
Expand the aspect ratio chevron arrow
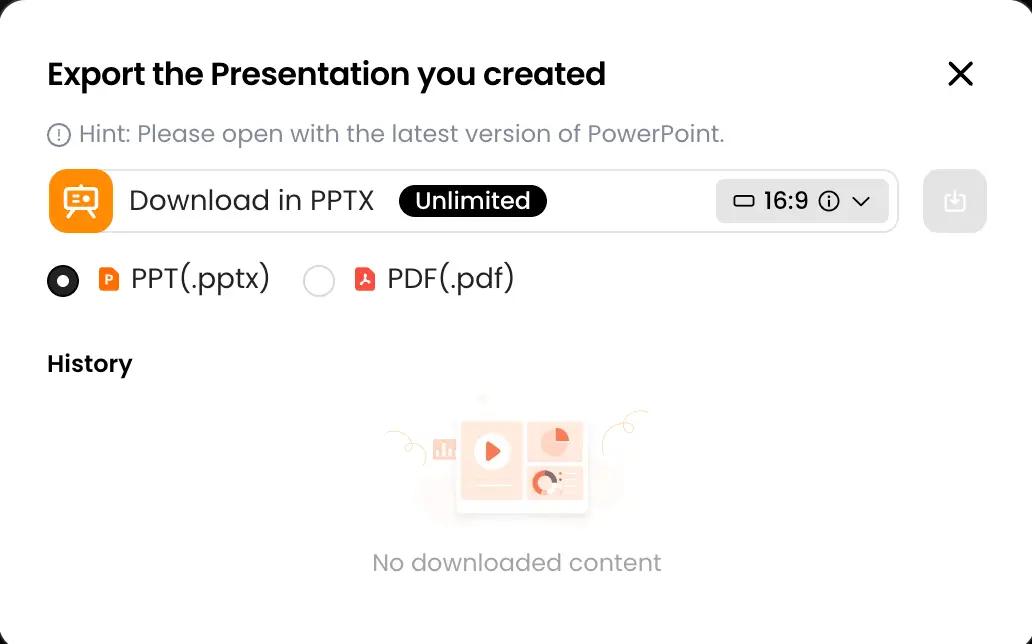pyautogui.click(x=860, y=201)
